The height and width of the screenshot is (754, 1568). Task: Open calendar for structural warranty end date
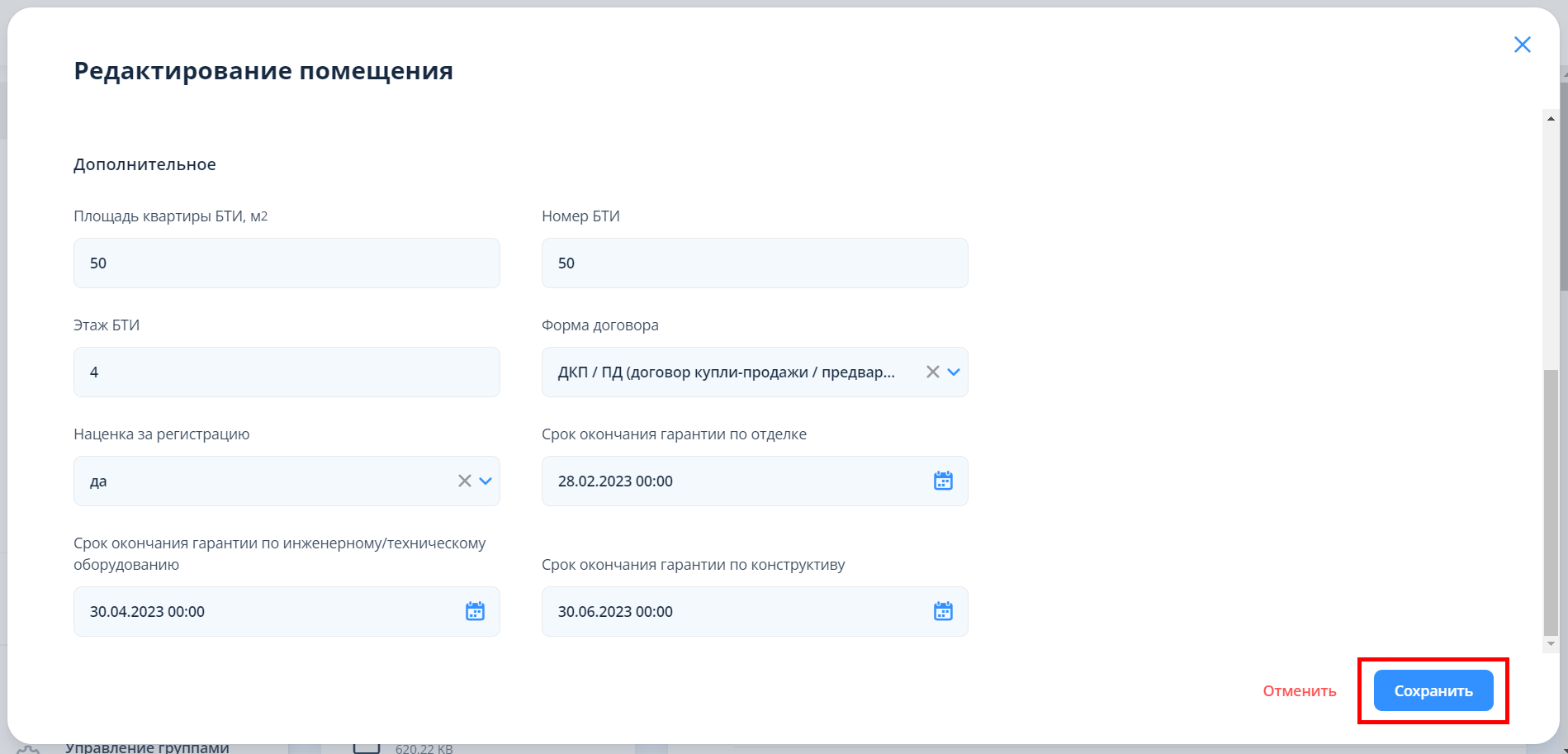tap(943, 611)
